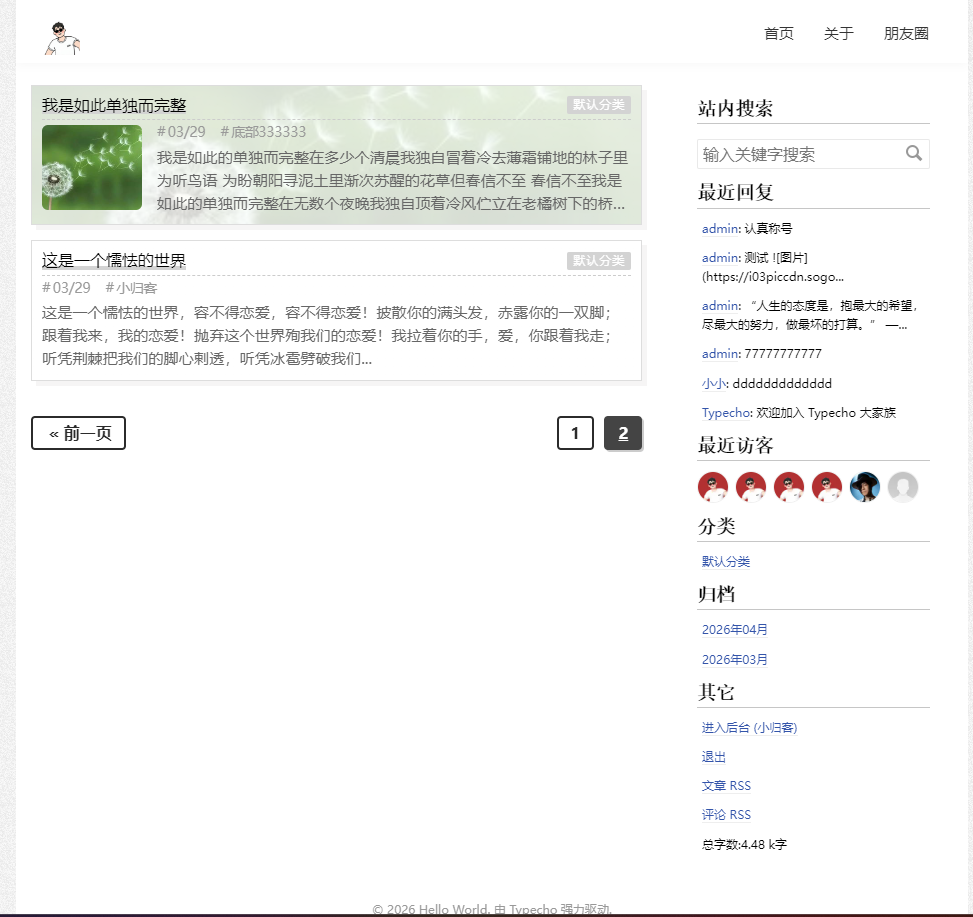Open the 2026年03月 archive
This screenshot has height=917, width=973.
click(734, 660)
